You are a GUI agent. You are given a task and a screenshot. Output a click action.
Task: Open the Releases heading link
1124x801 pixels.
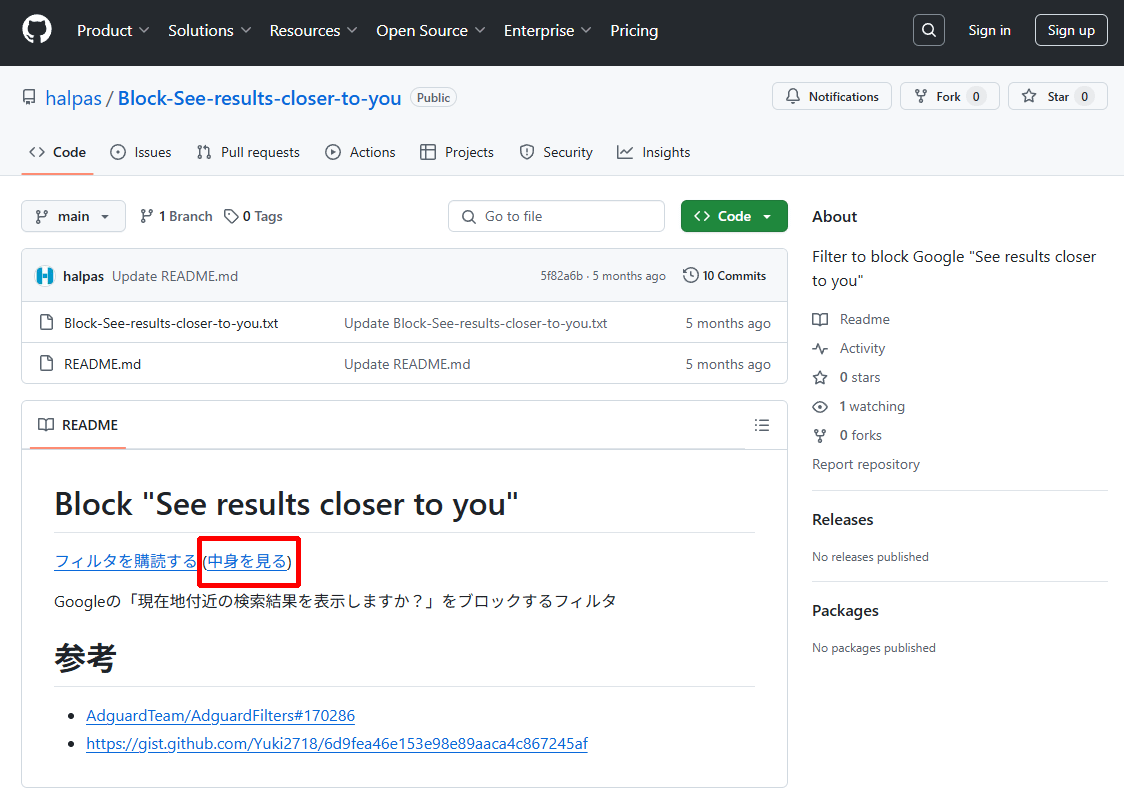tap(843, 520)
